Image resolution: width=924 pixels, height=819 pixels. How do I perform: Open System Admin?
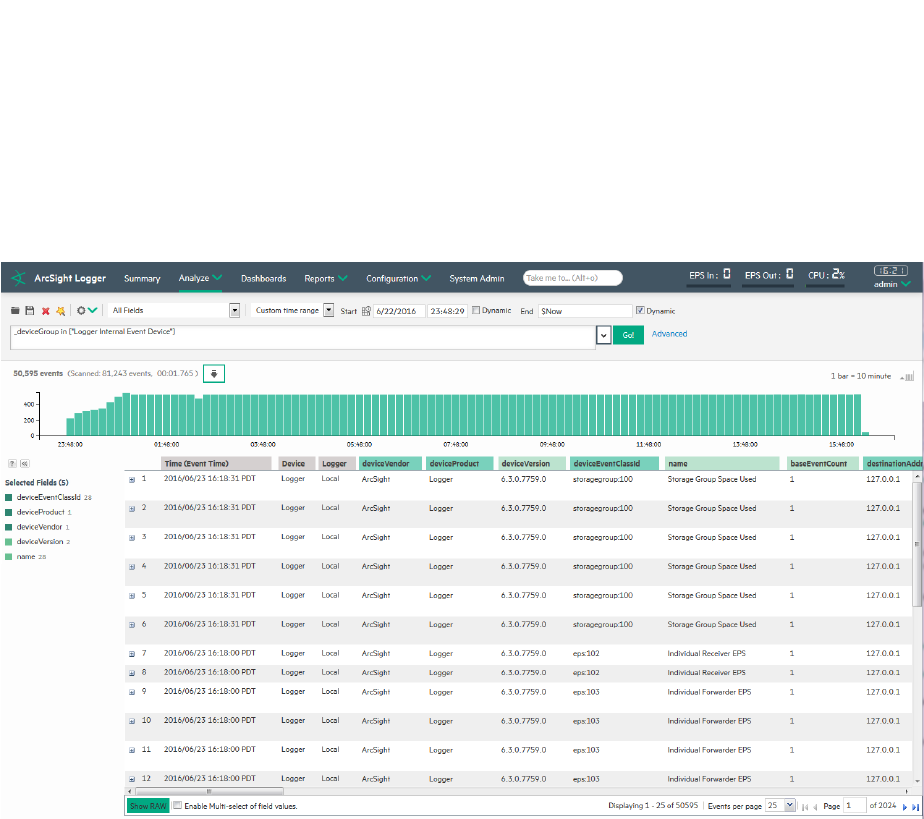pos(477,279)
